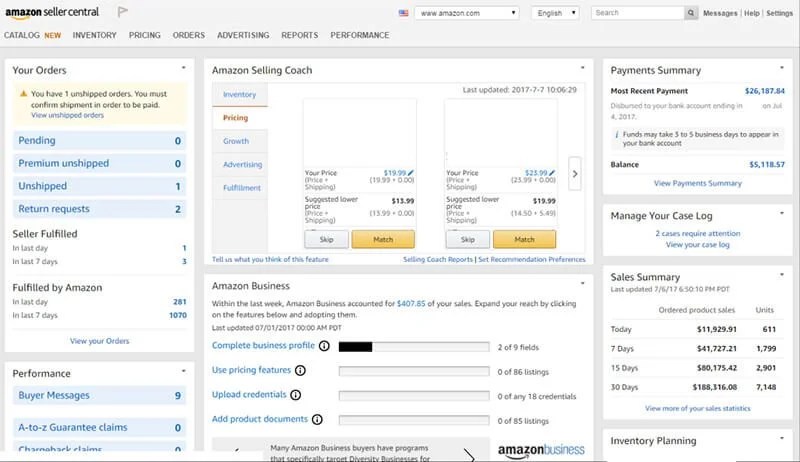Click info icon for Add product documents
800x462 pixels.
(317, 420)
